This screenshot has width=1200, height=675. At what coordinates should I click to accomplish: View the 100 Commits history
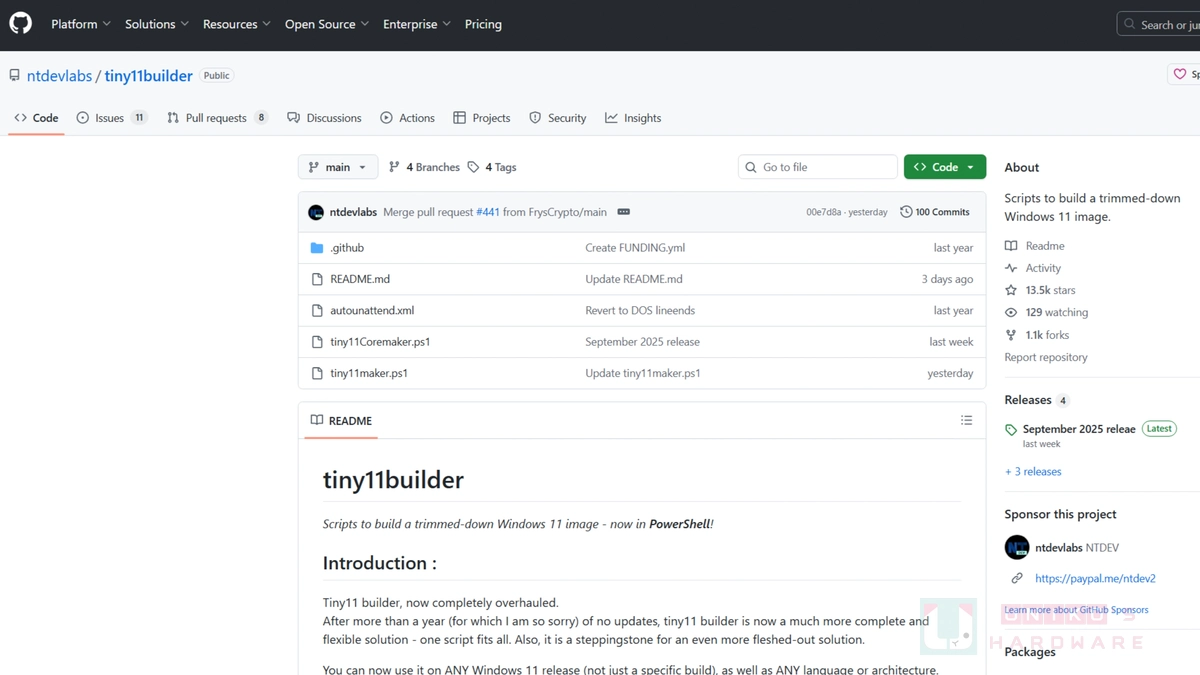click(935, 212)
